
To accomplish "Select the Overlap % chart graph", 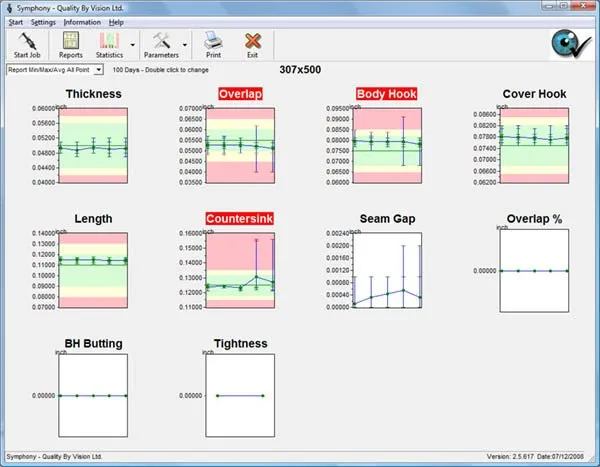I will [x=534, y=271].
